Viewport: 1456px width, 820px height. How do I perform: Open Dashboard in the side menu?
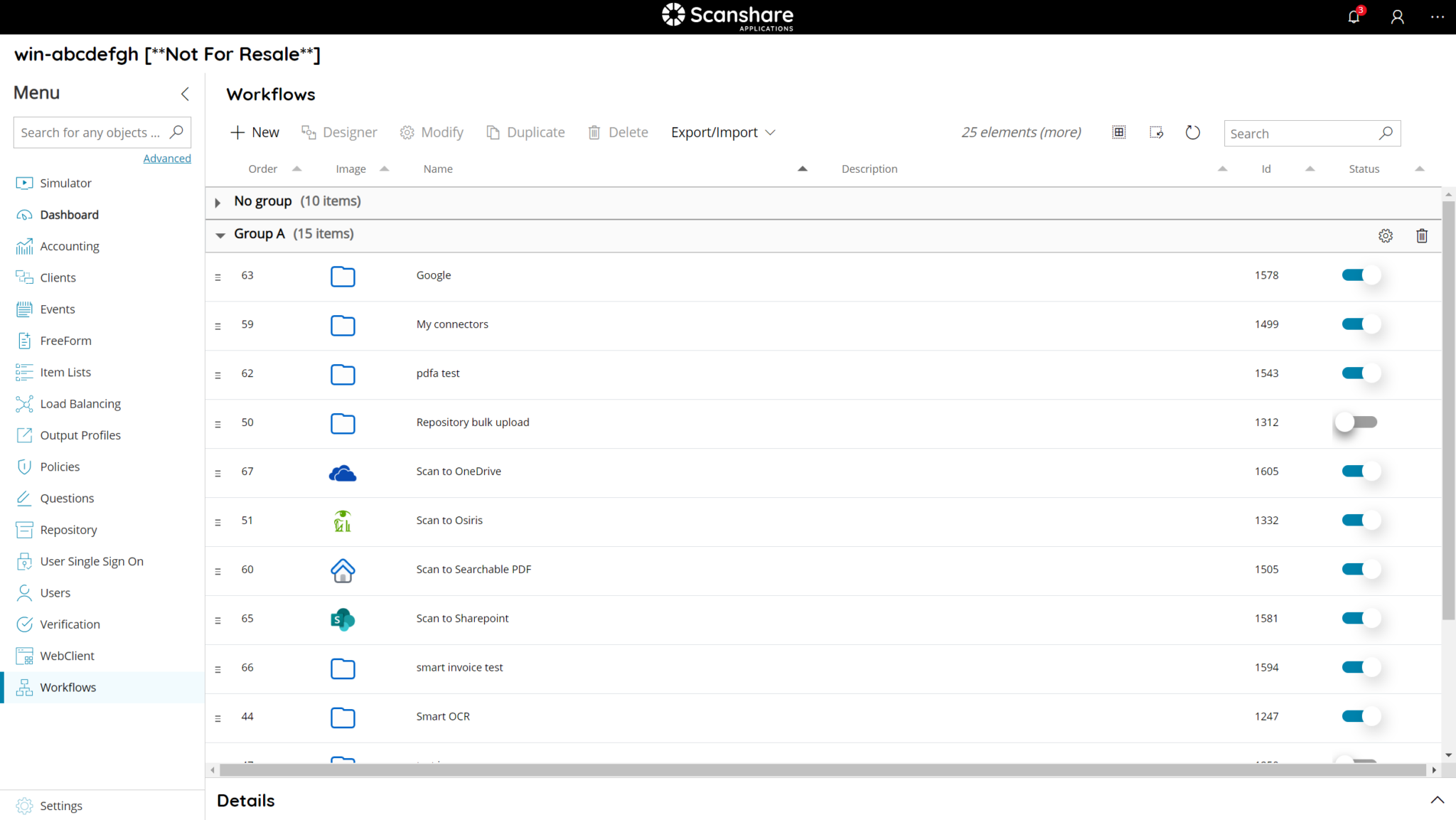pos(69,215)
